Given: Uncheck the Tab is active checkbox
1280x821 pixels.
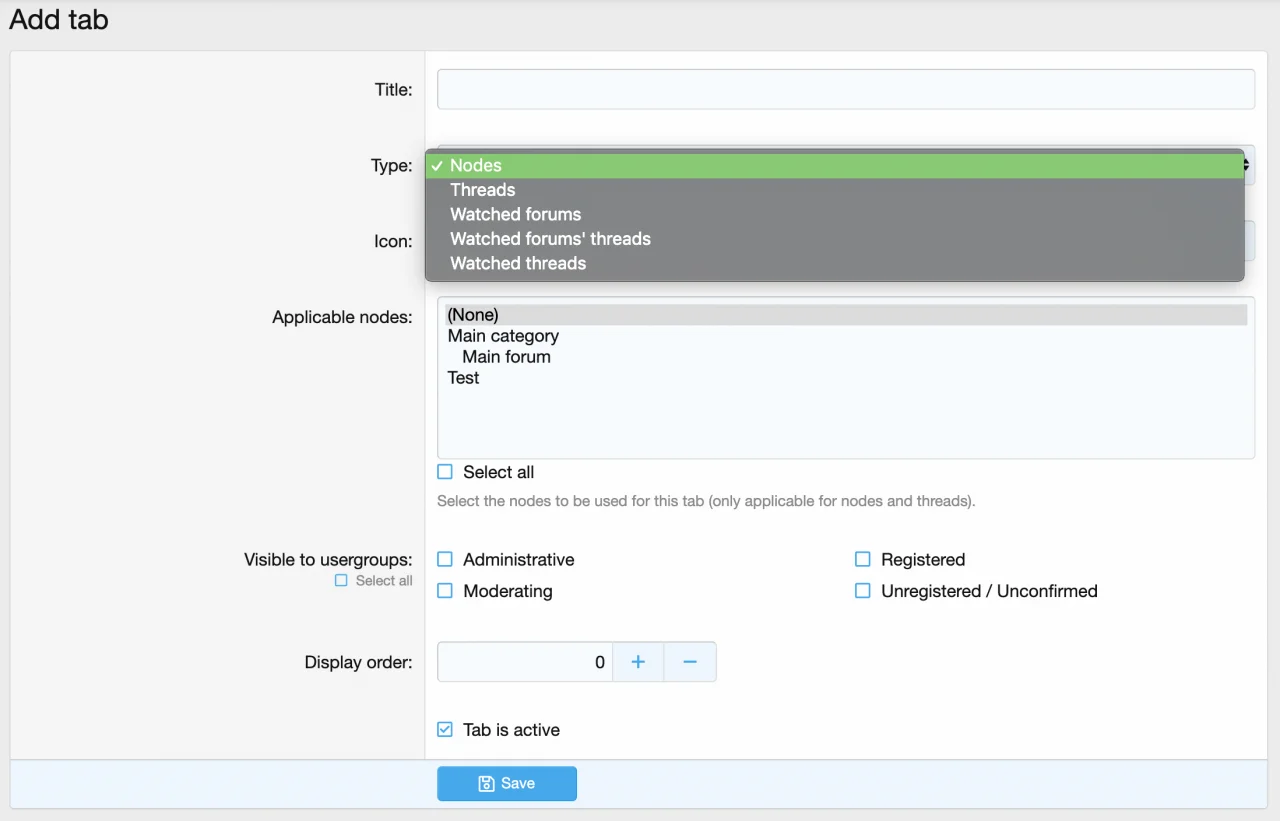Looking at the screenshot, I should pos(445,730).
